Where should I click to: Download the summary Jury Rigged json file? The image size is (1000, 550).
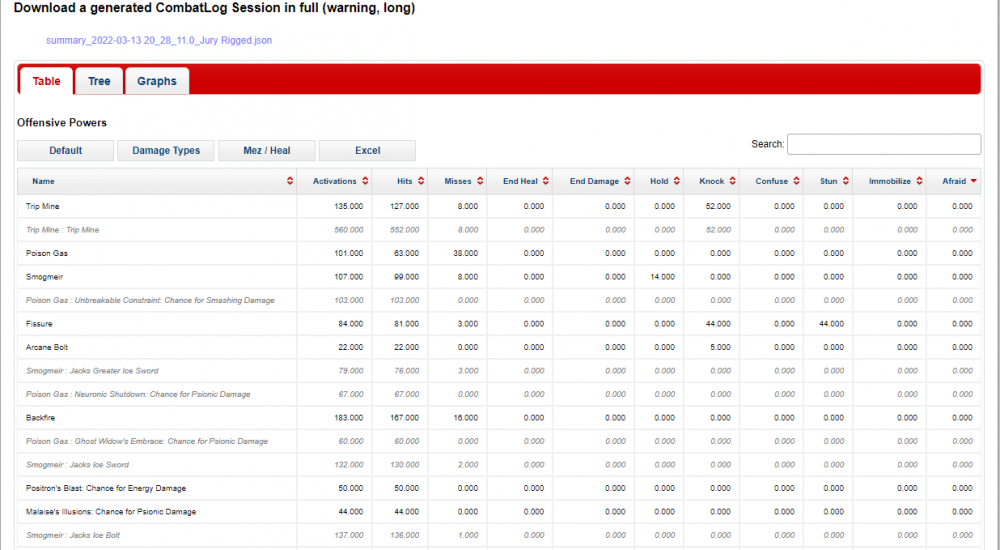pos(159,41)
